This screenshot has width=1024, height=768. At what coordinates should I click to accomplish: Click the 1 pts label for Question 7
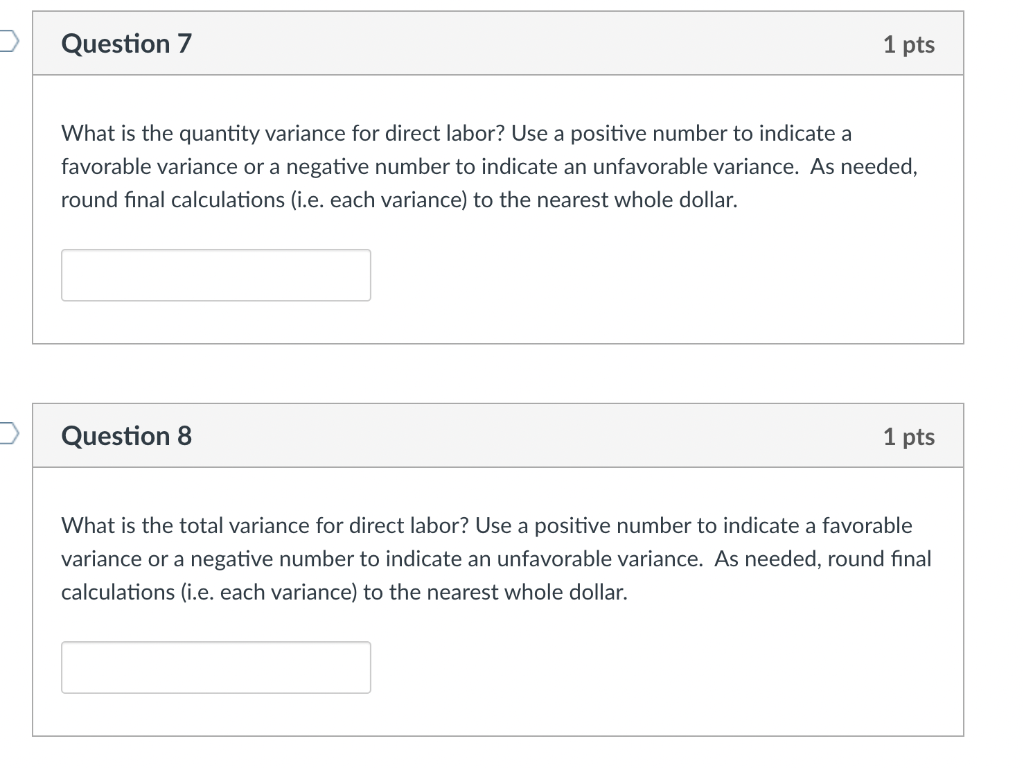(x=909, y=44)
